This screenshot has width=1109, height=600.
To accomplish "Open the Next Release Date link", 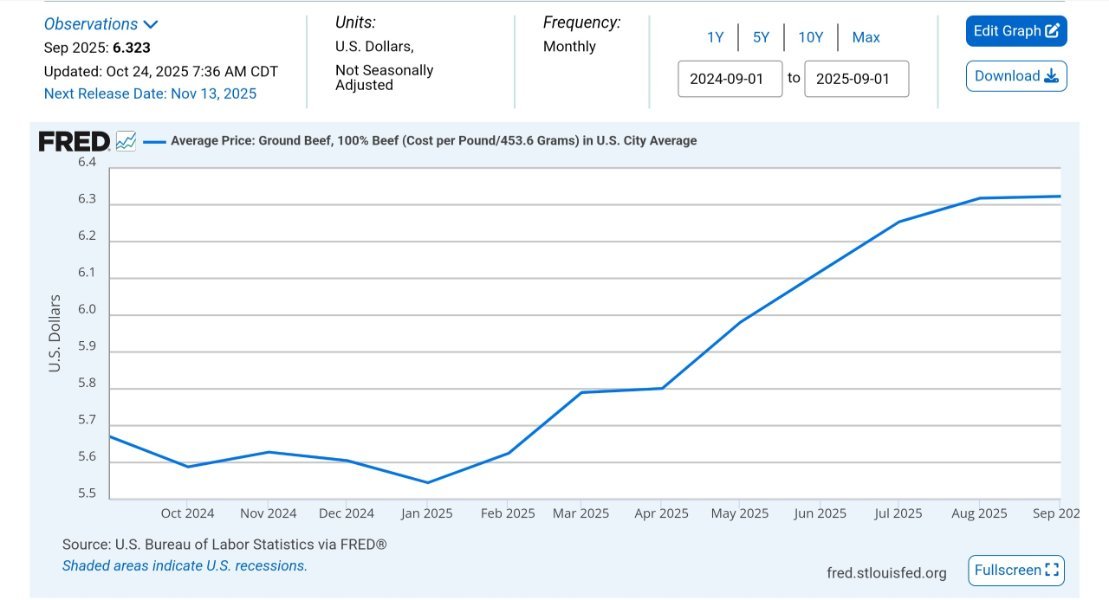I will (x=150, y=94).
